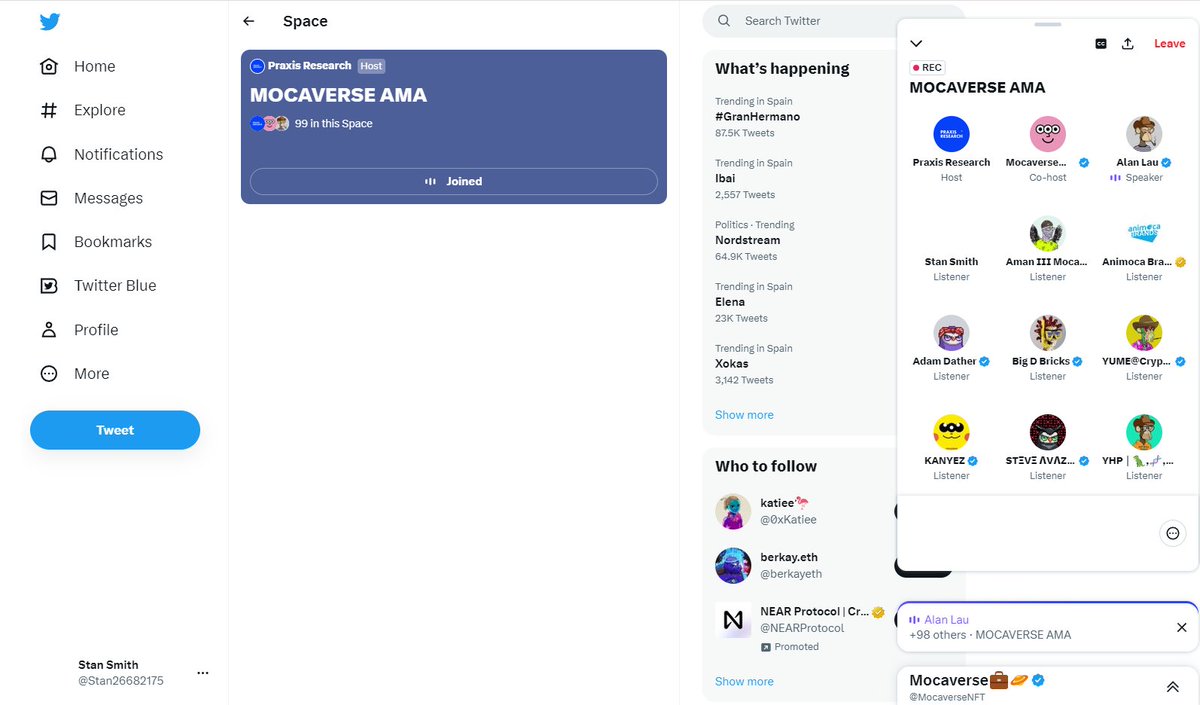This screenshot has height=705, width=1200.
Task: Open katiee's profile avatar
Action: (x=733, y=511)
